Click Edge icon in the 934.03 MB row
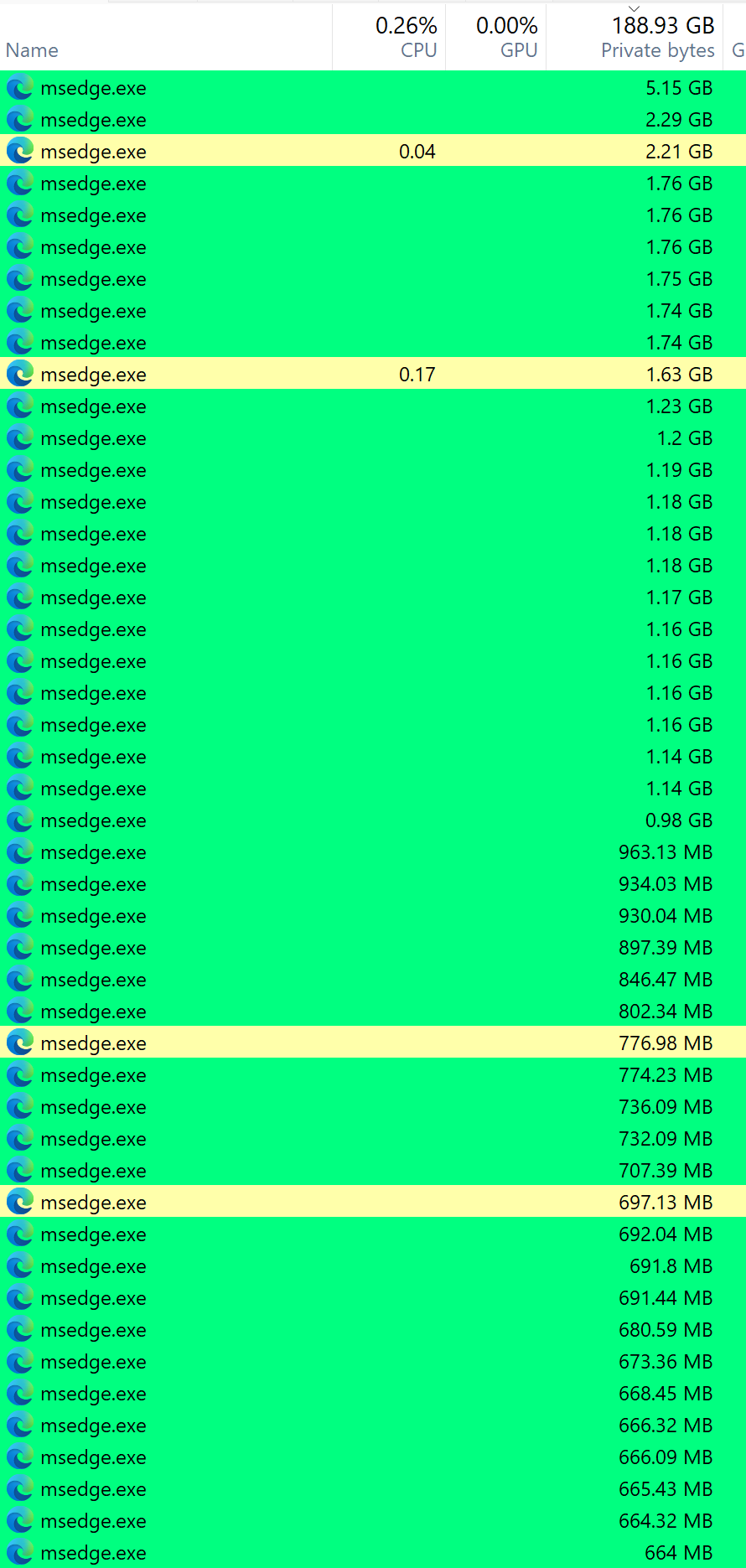Screen dimensions: 746x1568 coord(20,884)
